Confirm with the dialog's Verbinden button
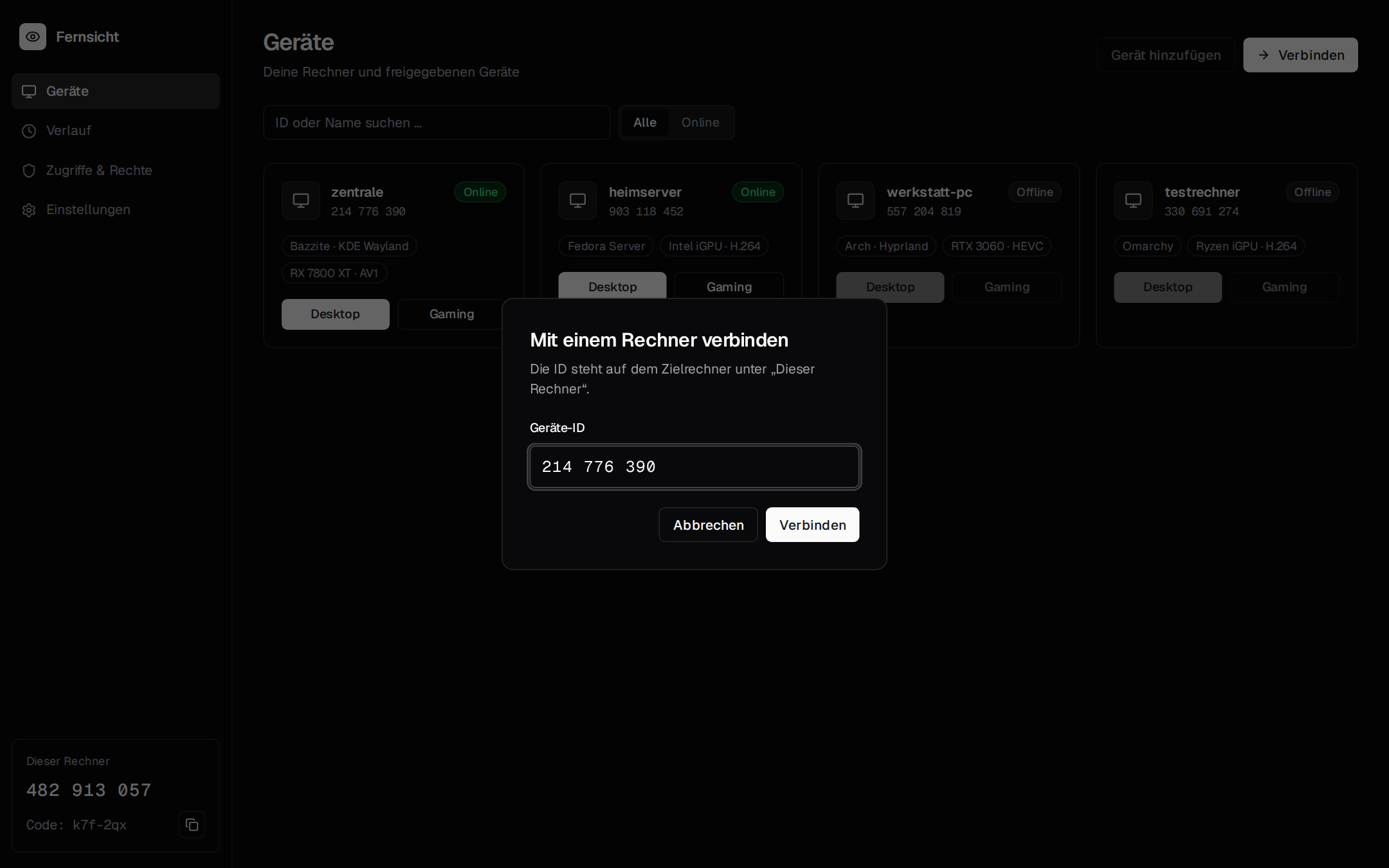1389x868 pixels. click(x=812, y=525)
